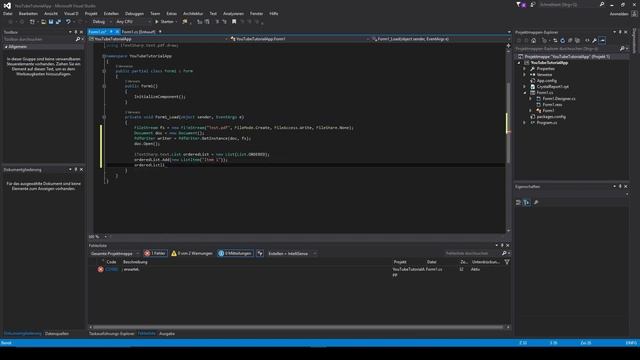Switch to the Datenquellen tab
Screen dimensions: 640x360
click(x=57, y=333)
